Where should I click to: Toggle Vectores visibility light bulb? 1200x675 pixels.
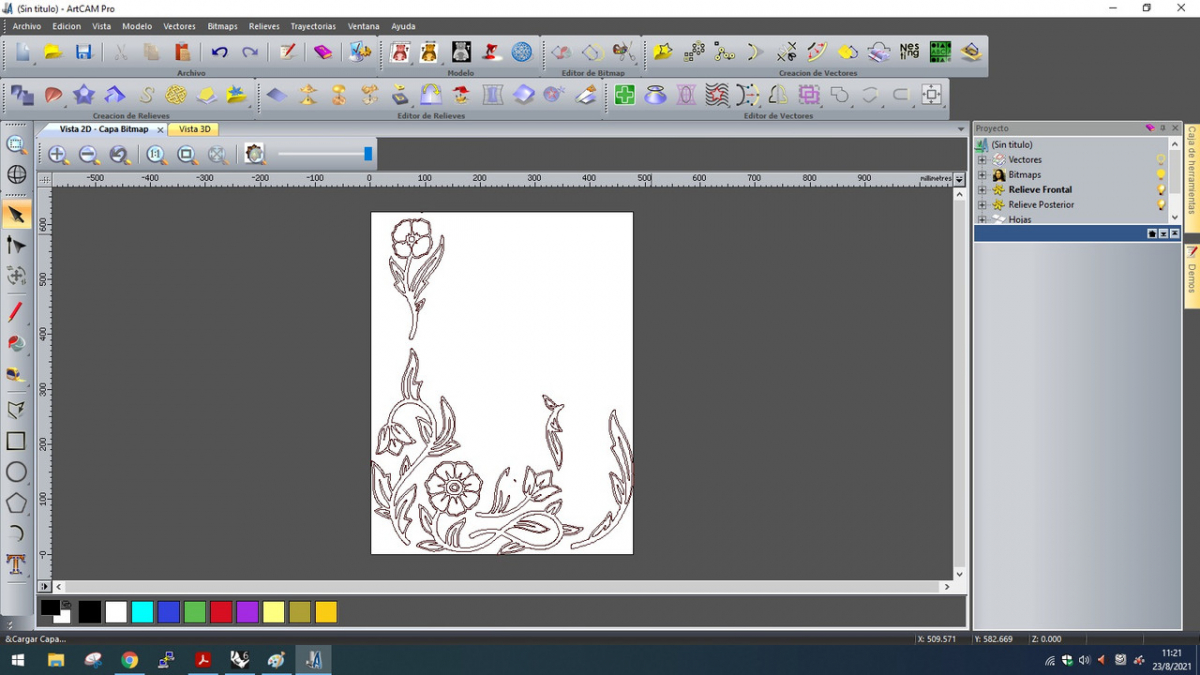coord(1161,160)
